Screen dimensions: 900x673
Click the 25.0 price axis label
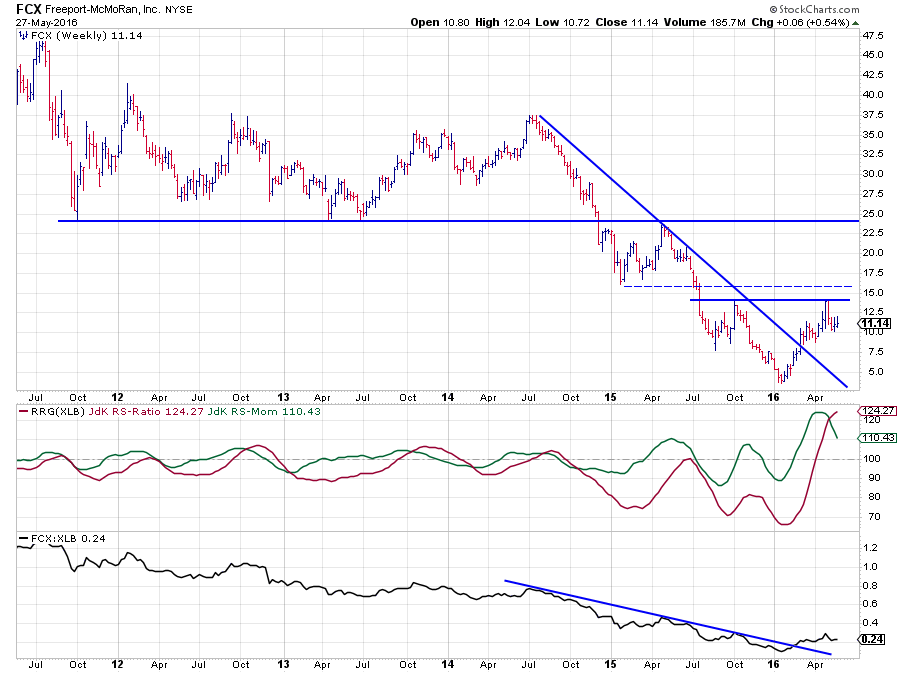[873, 213]
